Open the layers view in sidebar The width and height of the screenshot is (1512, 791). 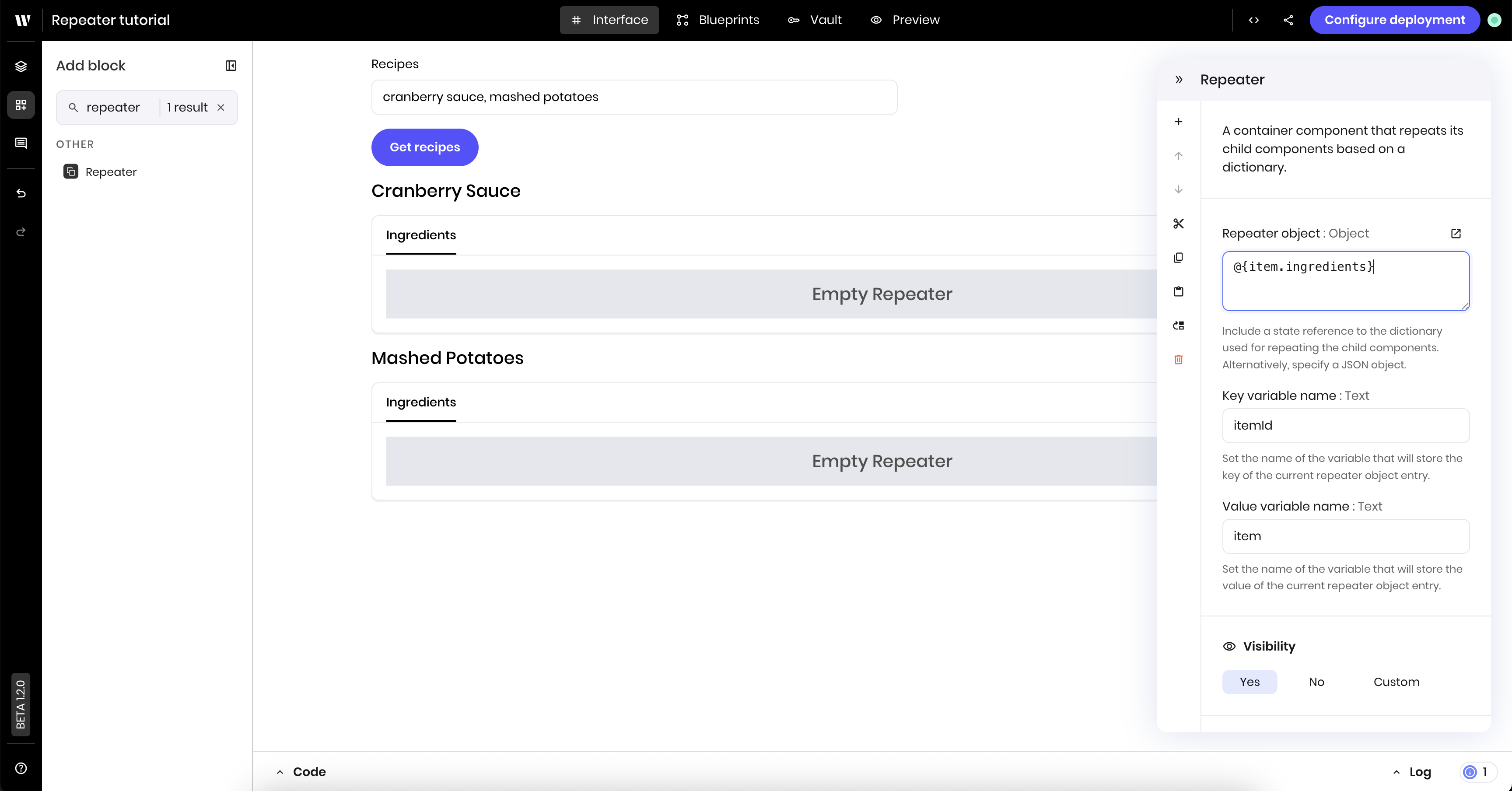coord(21,66)
